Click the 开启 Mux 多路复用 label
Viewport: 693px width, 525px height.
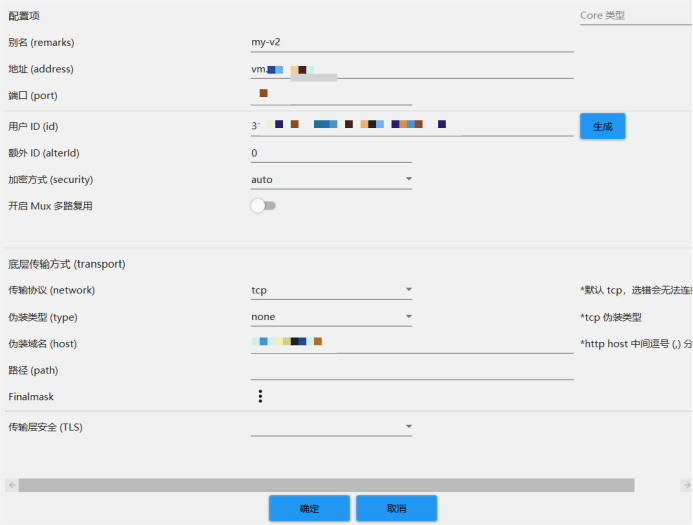(50, 206)
